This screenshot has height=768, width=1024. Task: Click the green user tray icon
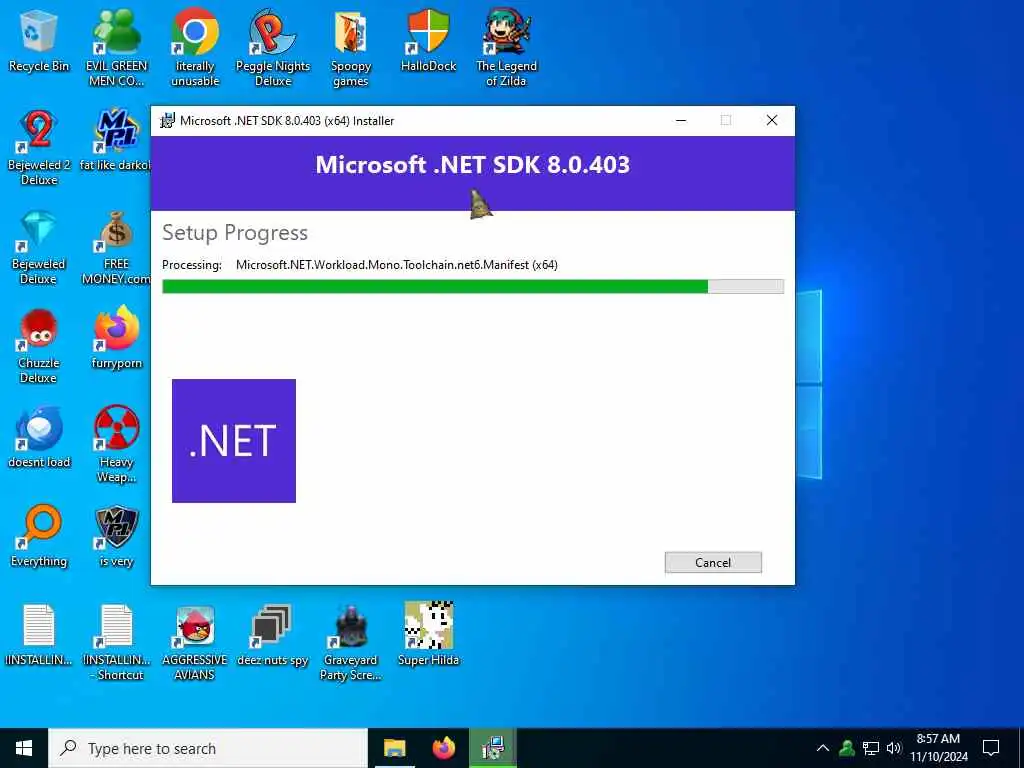pos(847,748)
